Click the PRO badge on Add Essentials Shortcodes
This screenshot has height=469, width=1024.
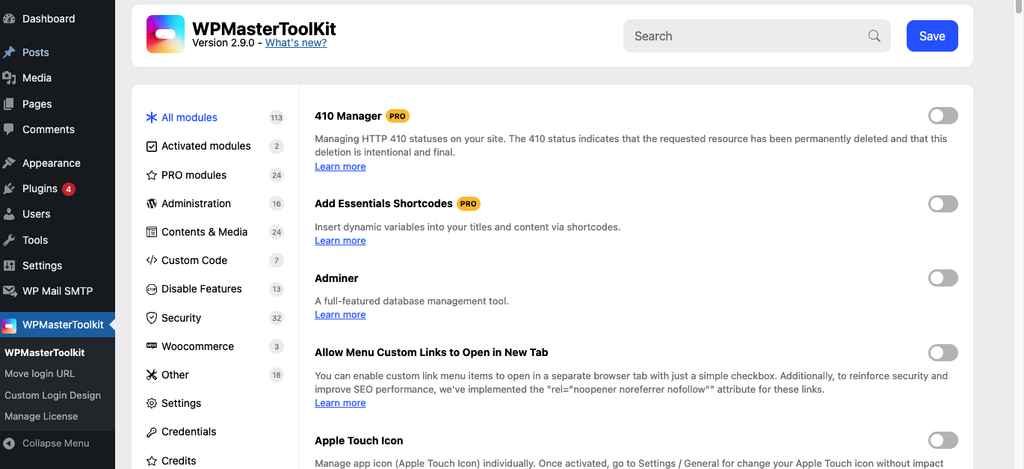pyautogui.click(x=468, y=204)
